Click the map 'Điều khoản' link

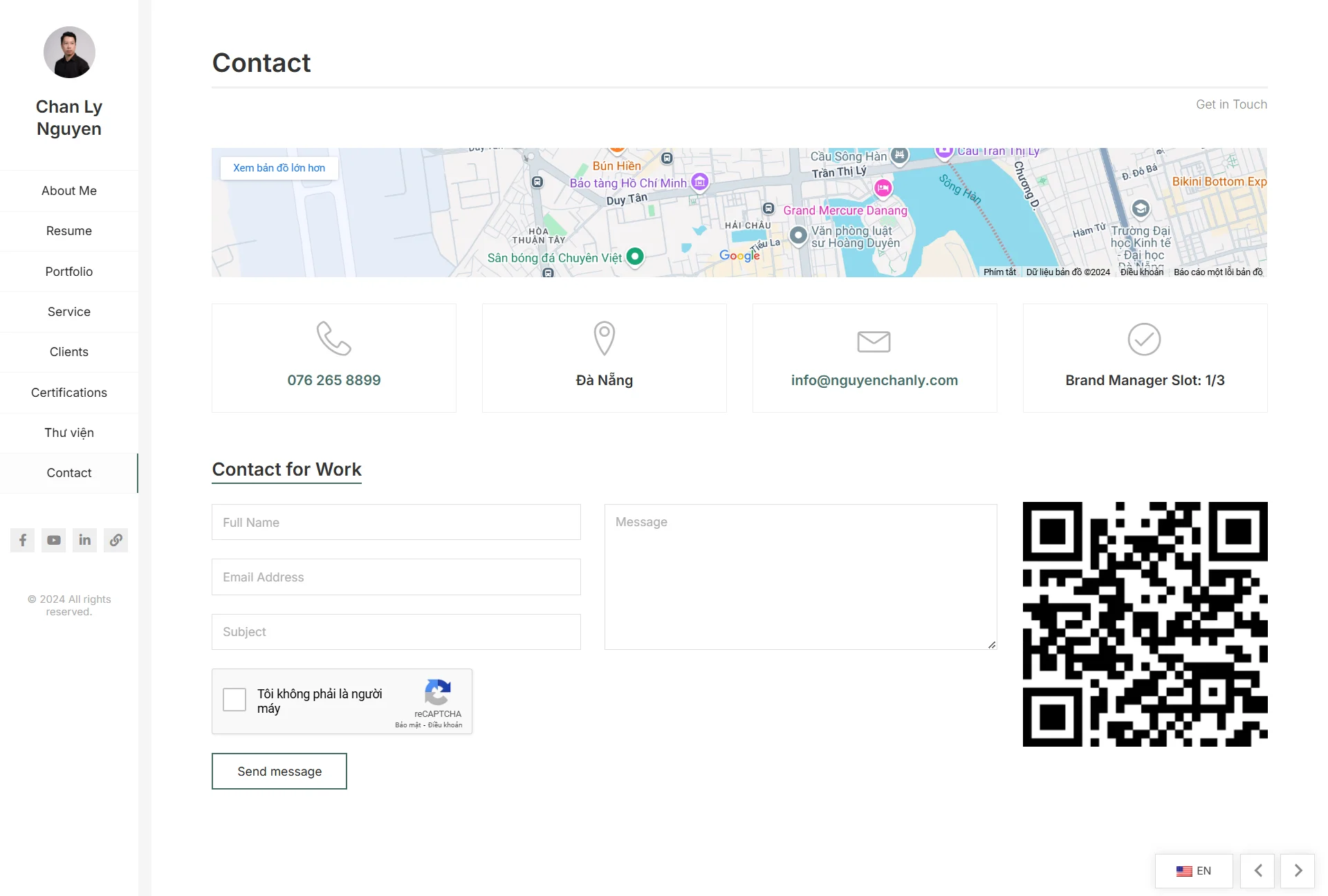pos(1142,272)
